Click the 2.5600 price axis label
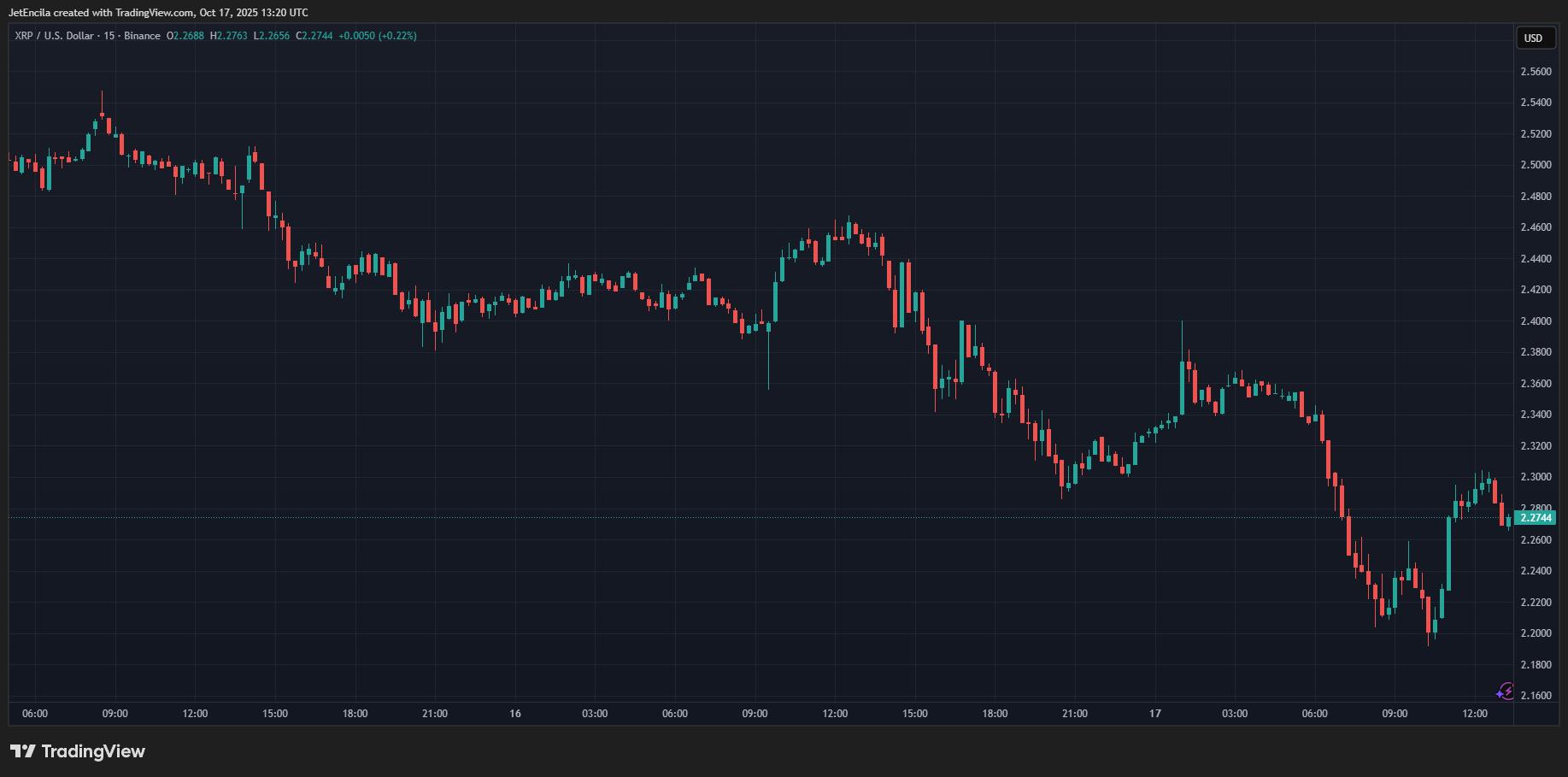The width and height of the screenshot is (1568, 777). (x=1536, y=72)
